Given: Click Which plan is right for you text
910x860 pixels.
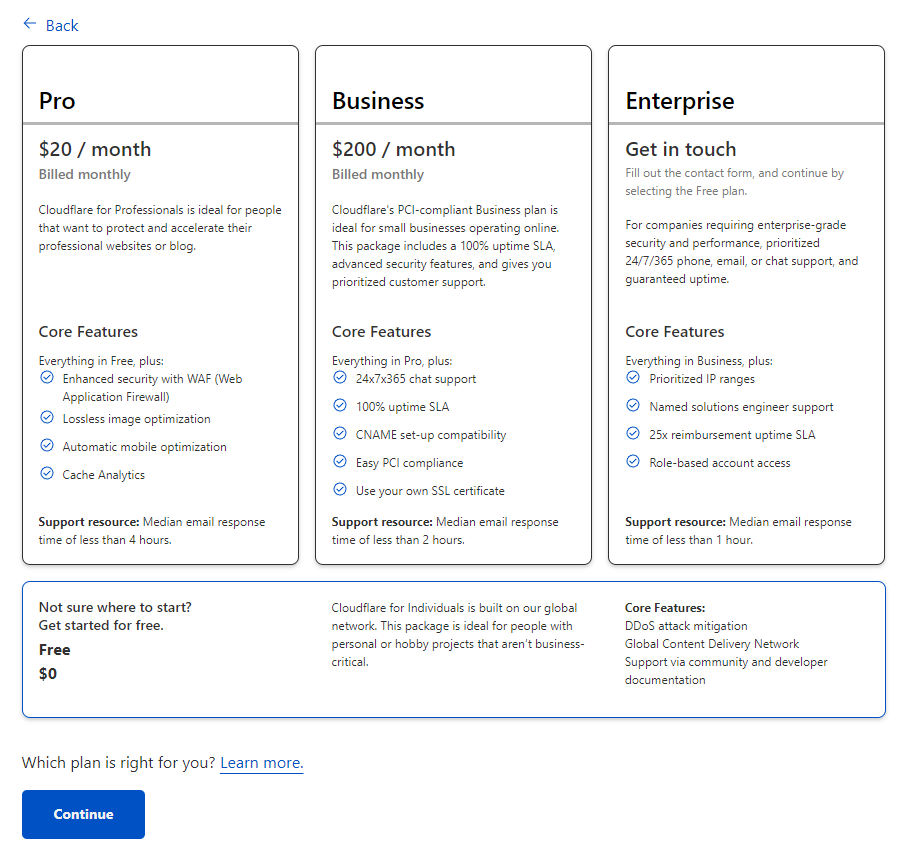Looking at the screenshot, I should (118, 763).
